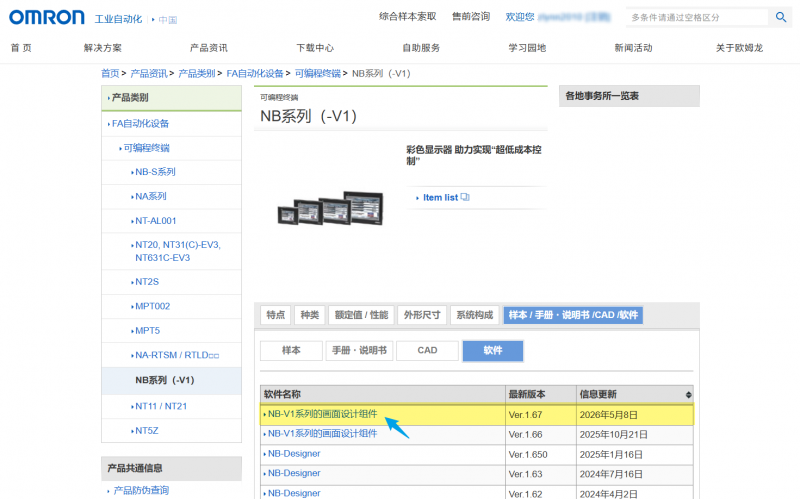Open MPT002 in sidebar
This screenshot has width=800, height=499.
tap(153, 306)
